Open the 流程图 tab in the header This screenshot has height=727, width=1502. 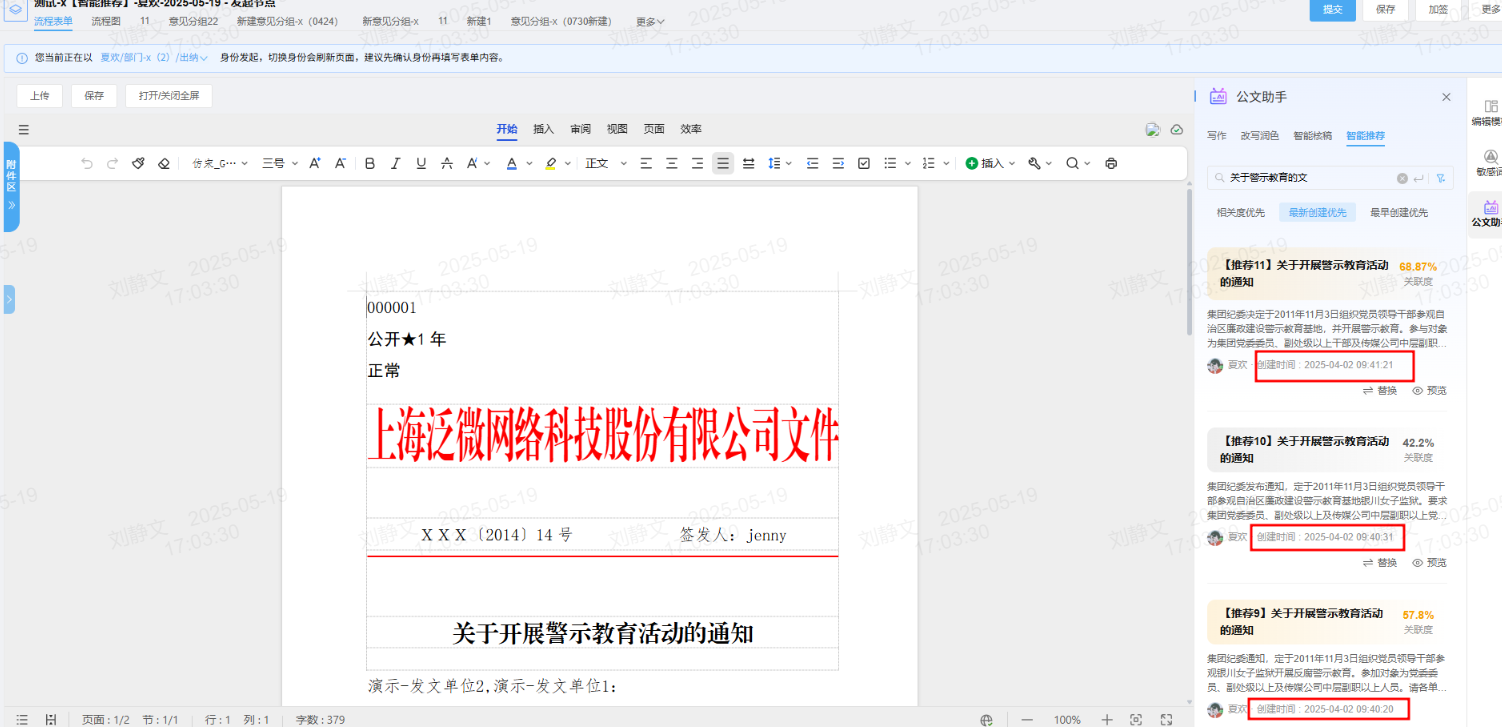click(105, 21)
